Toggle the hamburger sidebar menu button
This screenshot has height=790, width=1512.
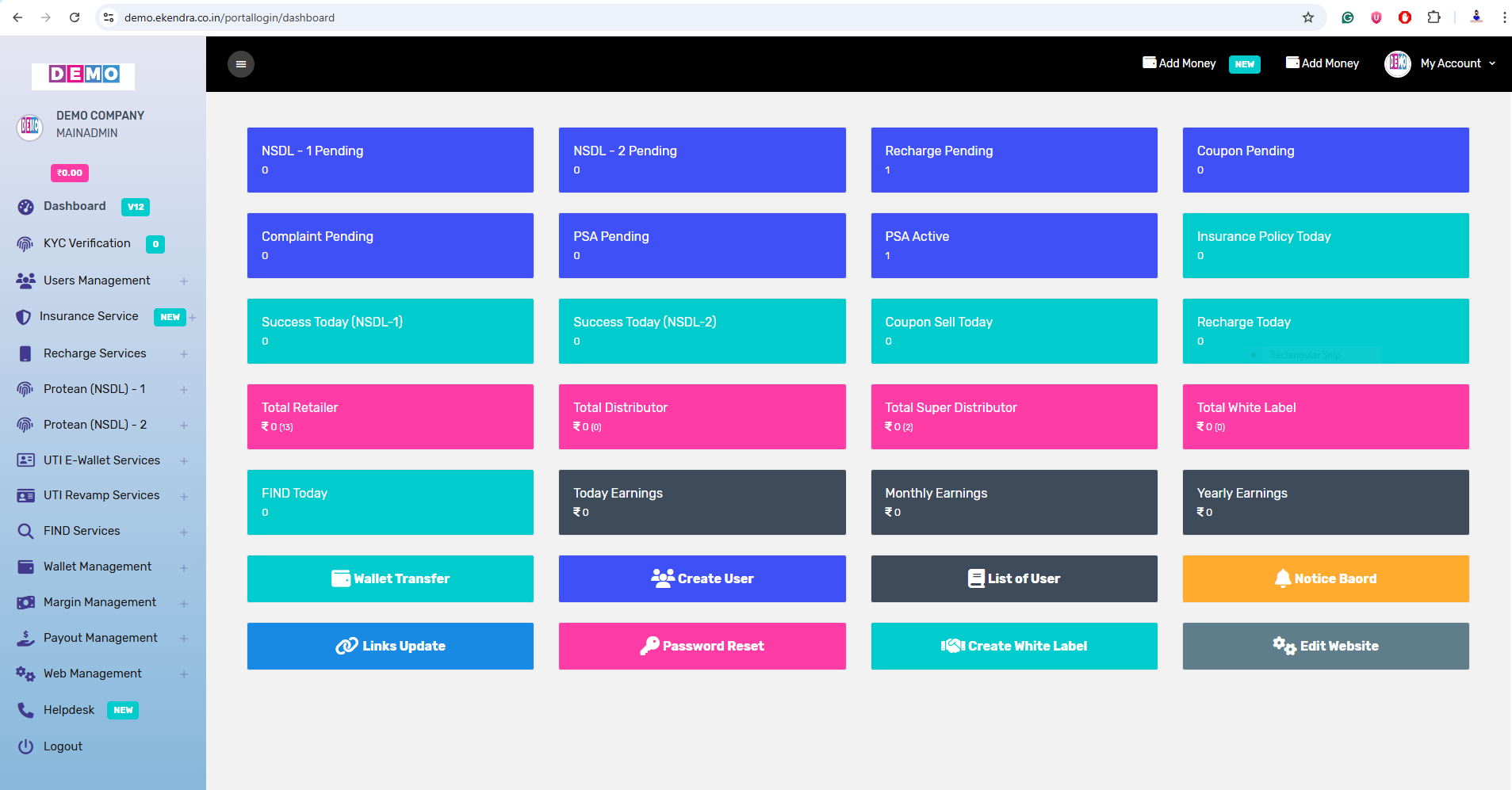241,64
